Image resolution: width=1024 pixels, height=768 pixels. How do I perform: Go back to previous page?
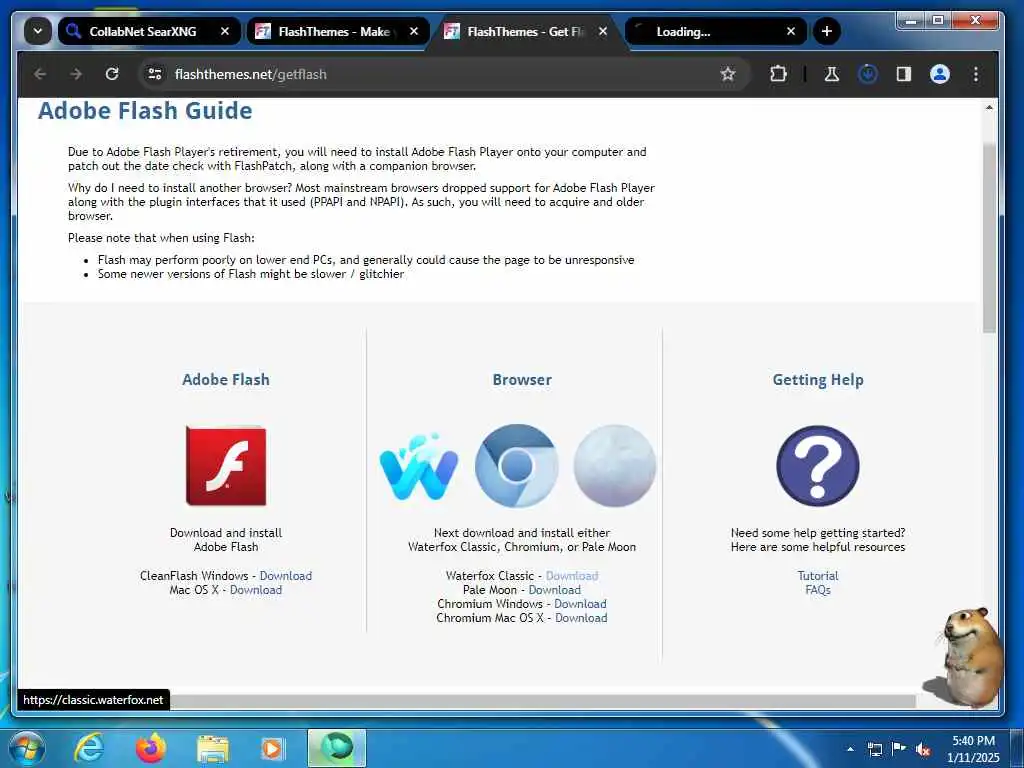click(40, 74)
